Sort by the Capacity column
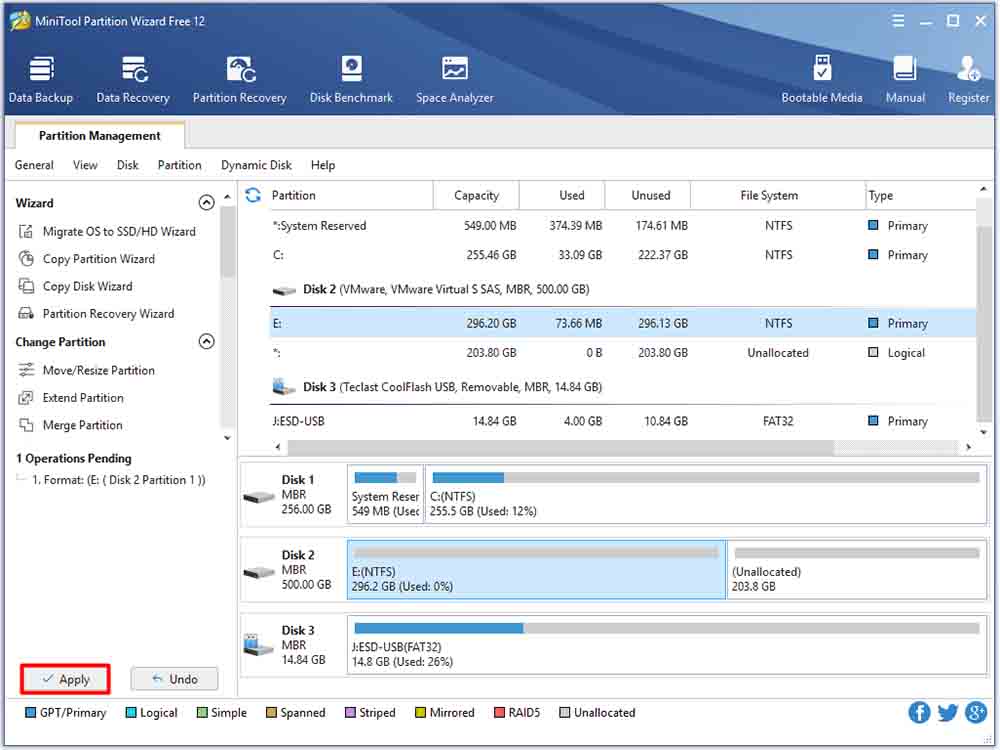The width and height of the screenshot is (1000, 750). click(x=476, y=195)
